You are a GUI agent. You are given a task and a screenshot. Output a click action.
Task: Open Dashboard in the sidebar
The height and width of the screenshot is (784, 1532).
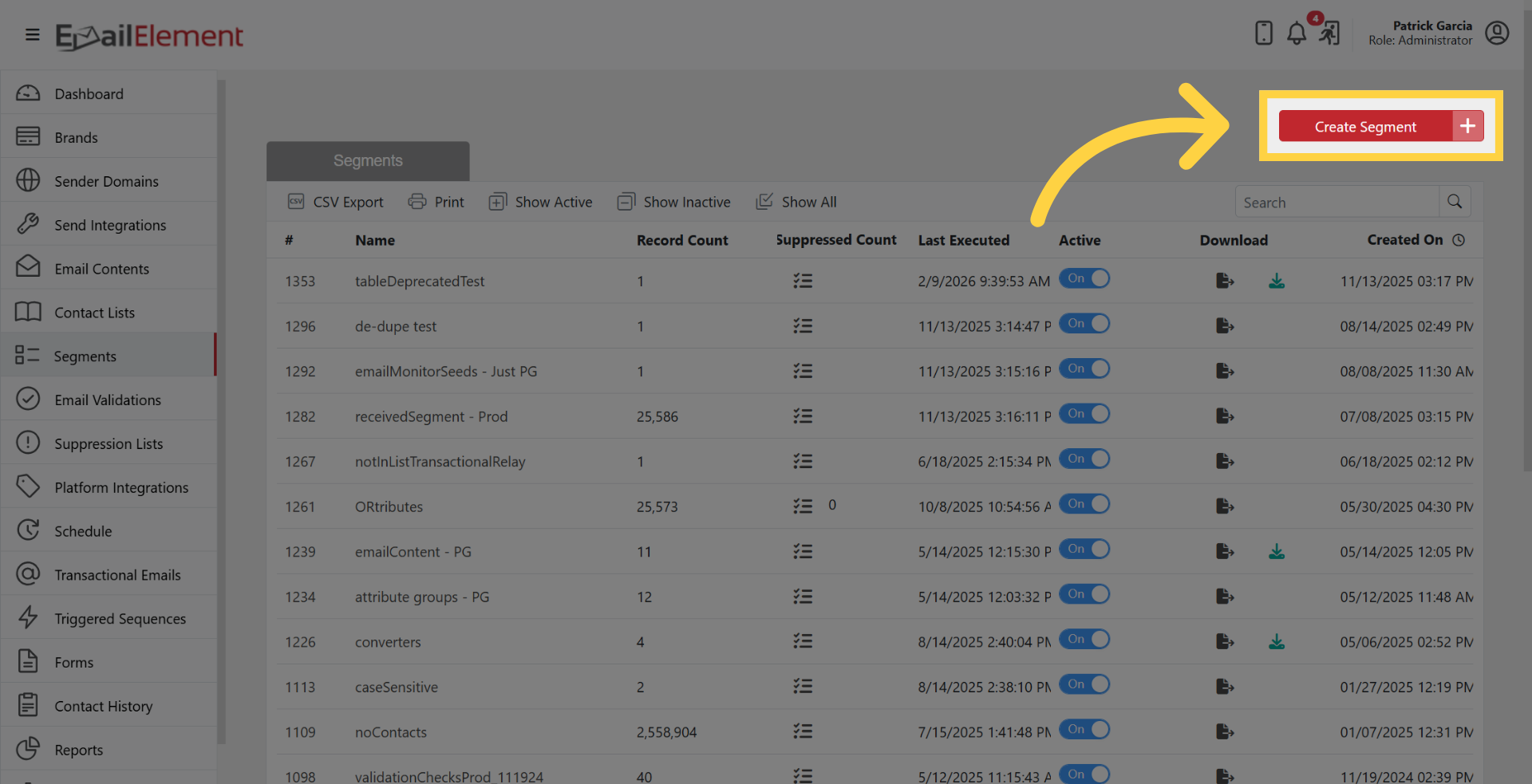pyautogui.click(x=109, y=93)
